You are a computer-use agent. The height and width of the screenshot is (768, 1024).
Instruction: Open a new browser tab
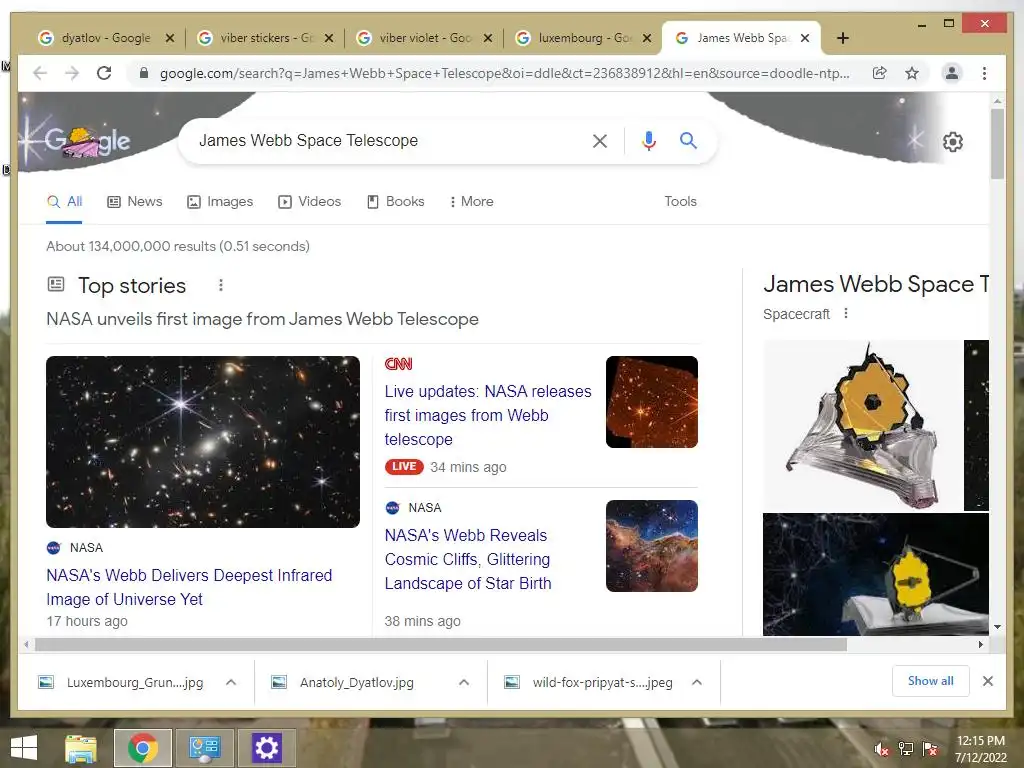pyautogui.click(x=842, y=39)
